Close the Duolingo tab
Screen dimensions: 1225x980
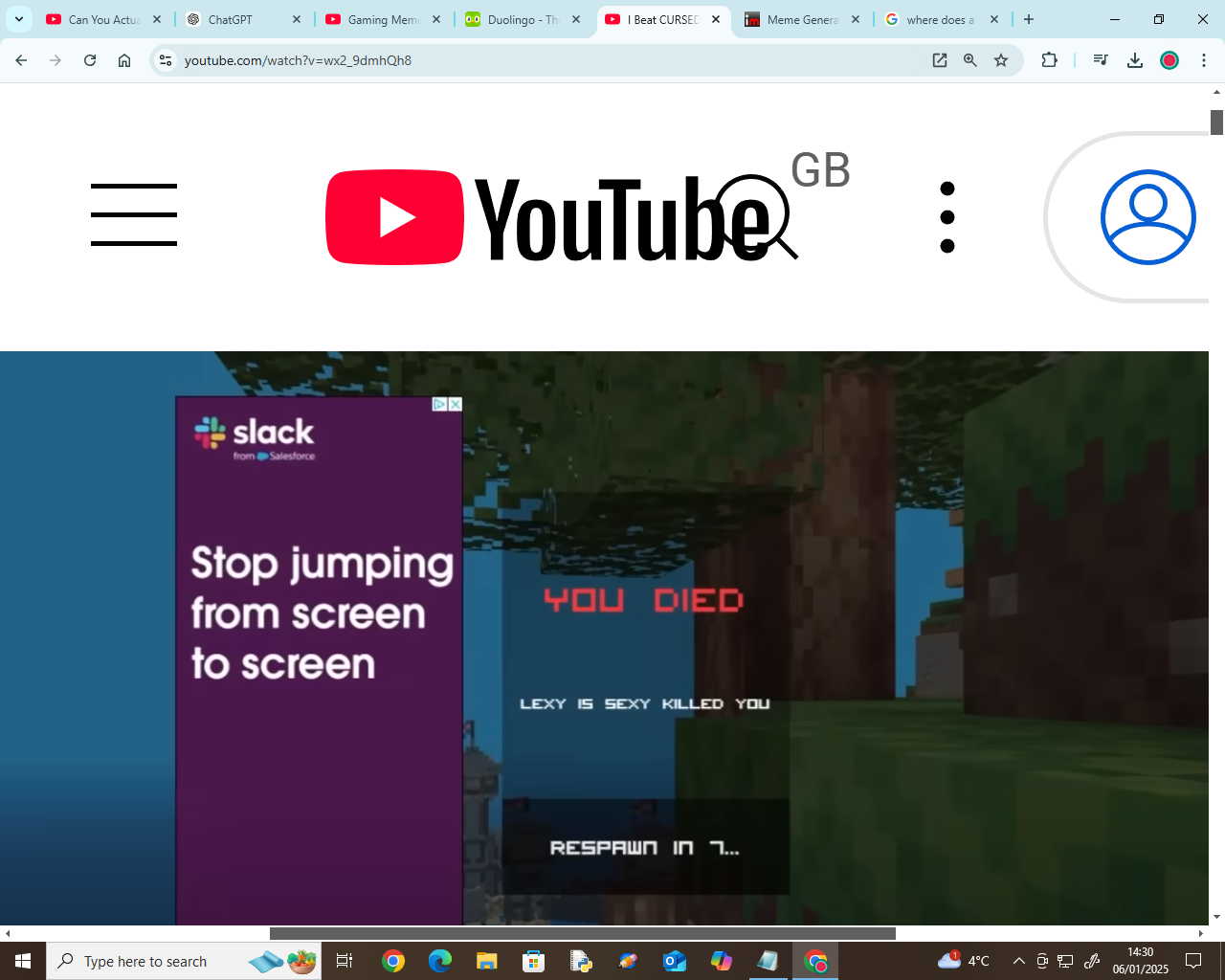tap(576, 19)
